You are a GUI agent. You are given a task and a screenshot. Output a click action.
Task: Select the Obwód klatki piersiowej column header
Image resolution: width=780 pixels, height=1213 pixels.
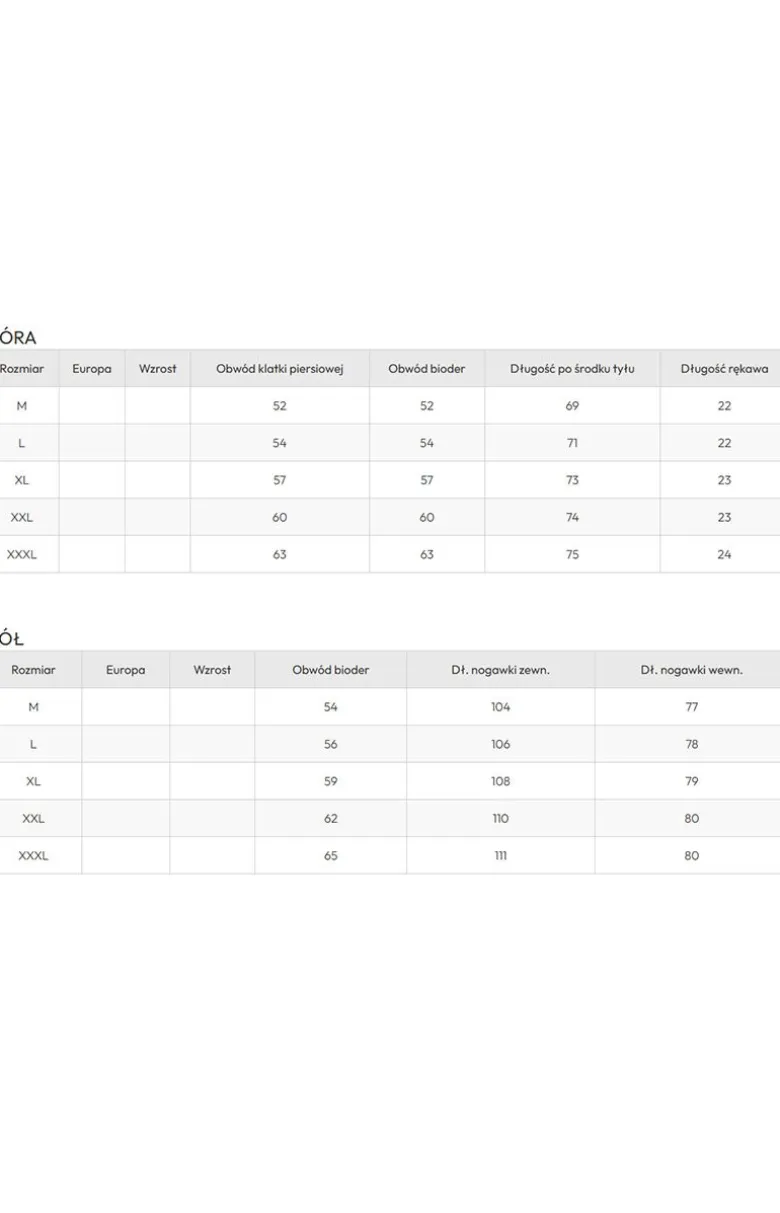[x=280, y=369]
